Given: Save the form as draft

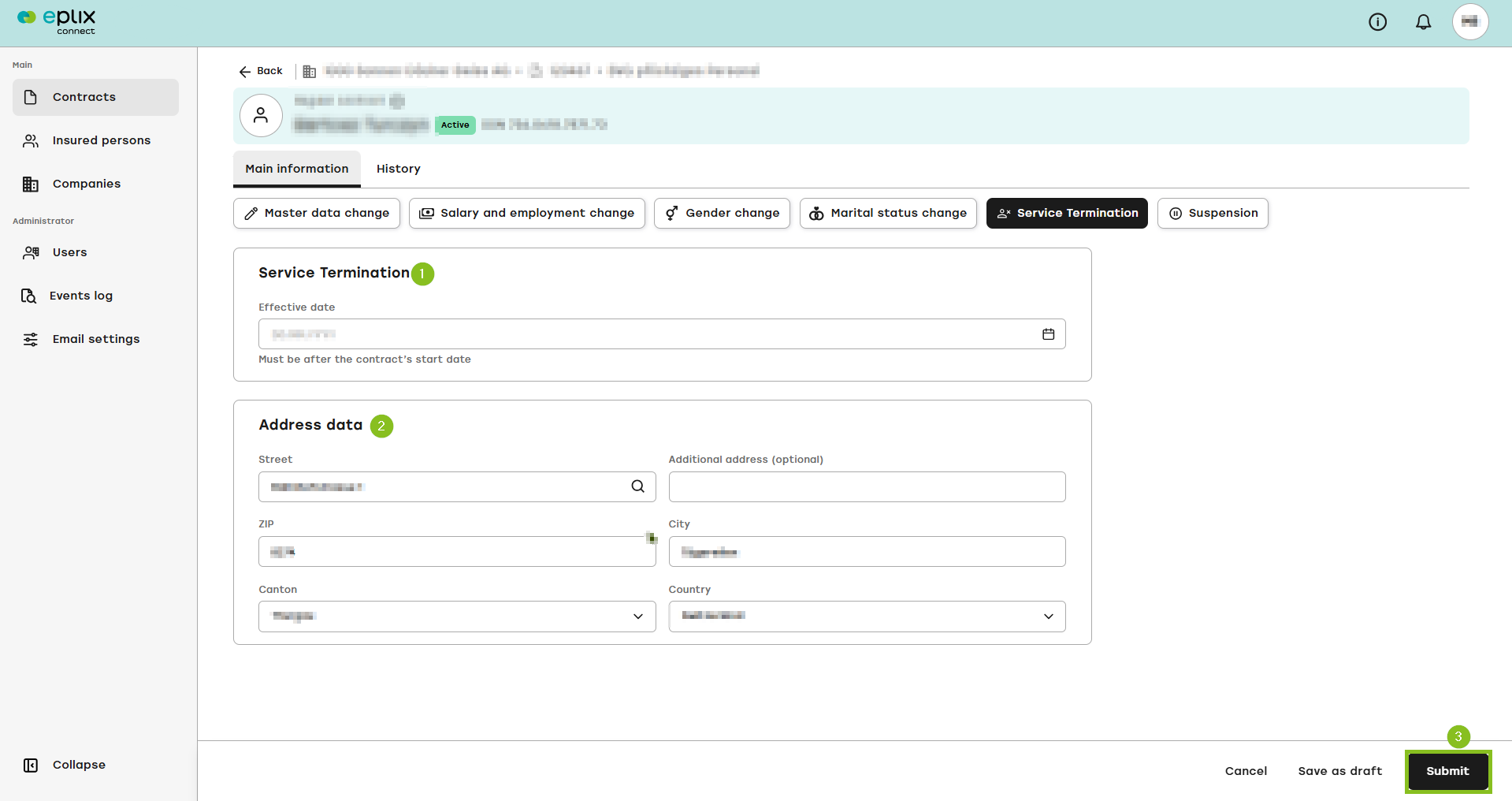Looking at the screenshot, I should pos(1339,771).
